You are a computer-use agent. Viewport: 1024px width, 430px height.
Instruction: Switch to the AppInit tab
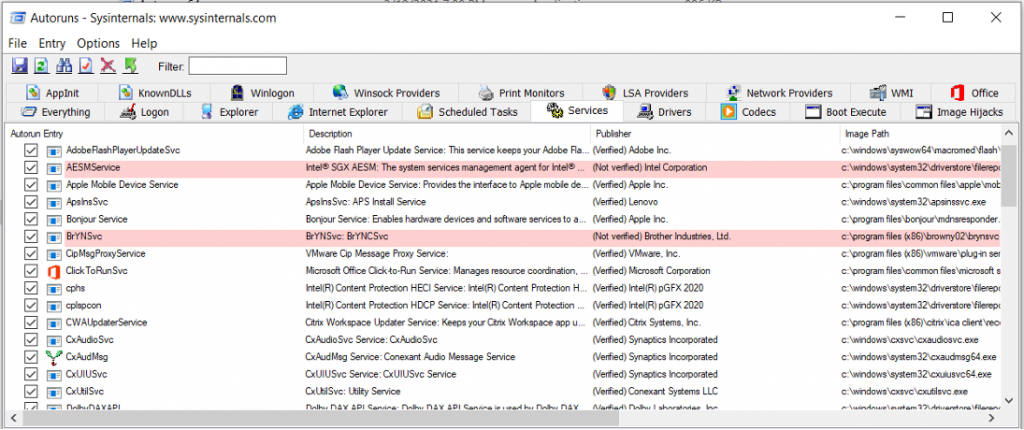[x=53, y=93]
